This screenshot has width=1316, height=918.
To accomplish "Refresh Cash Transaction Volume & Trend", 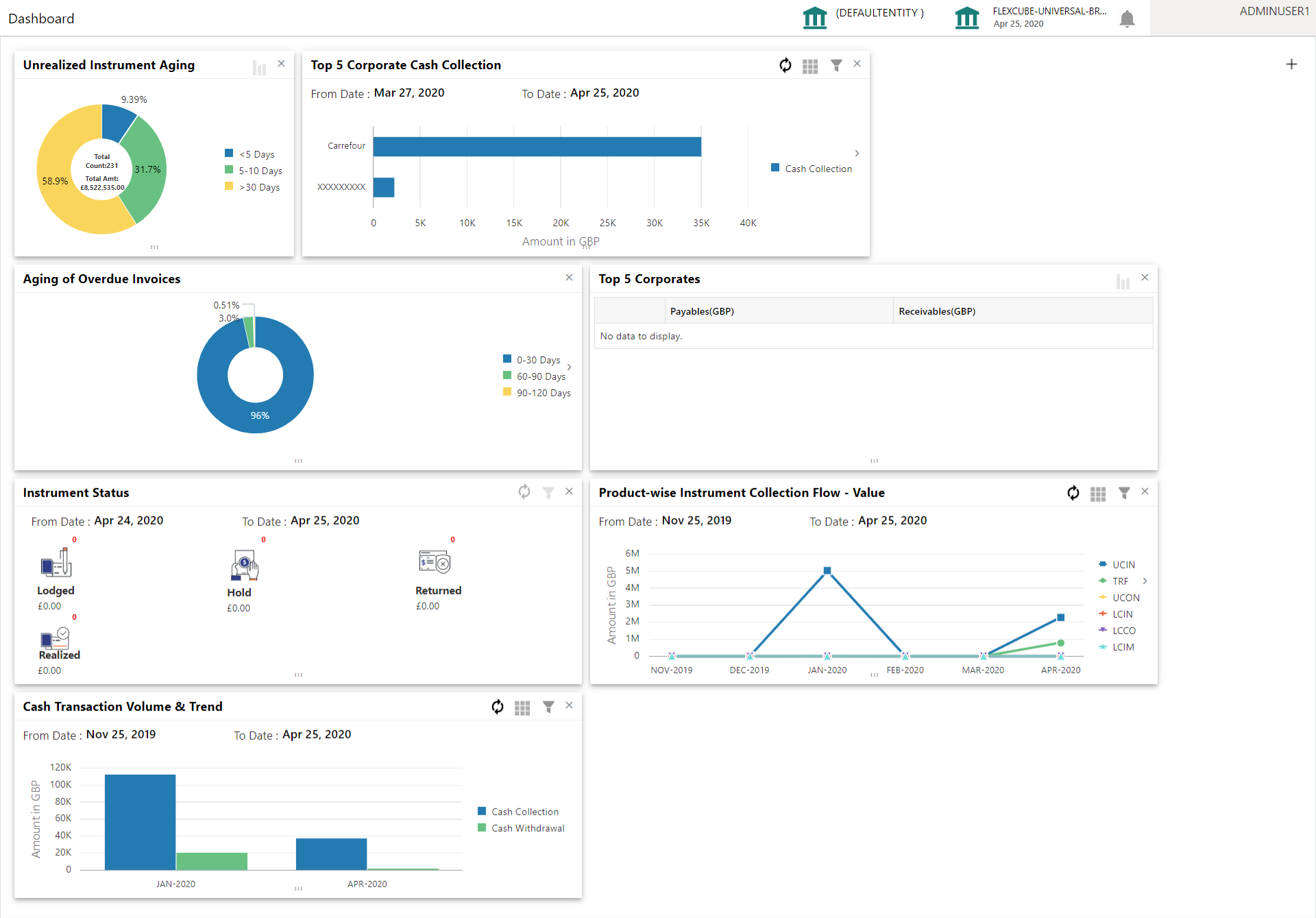I will pos(498,707).
